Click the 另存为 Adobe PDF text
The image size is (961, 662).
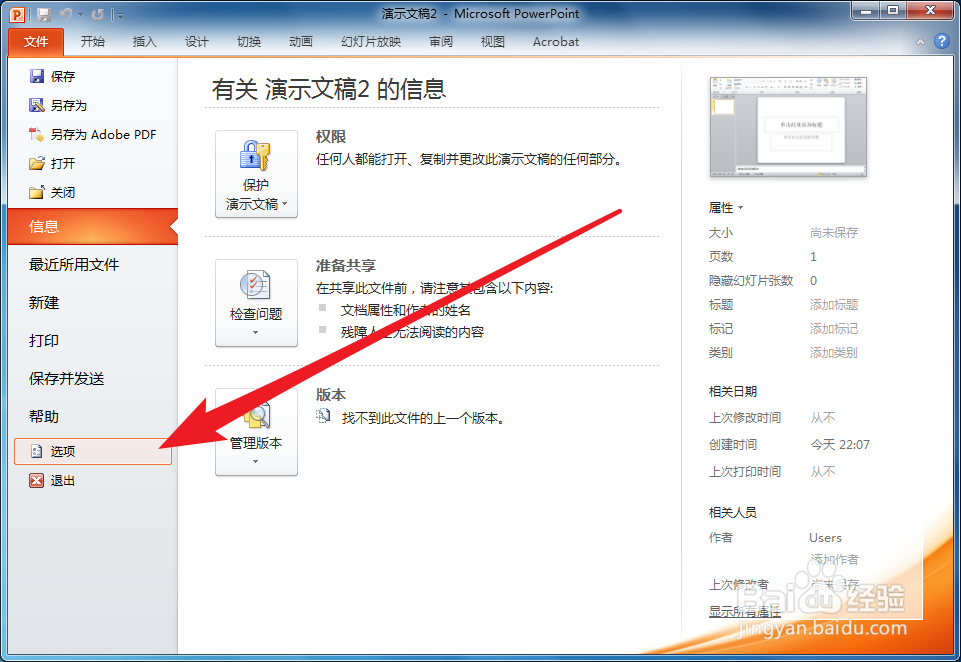103,134
